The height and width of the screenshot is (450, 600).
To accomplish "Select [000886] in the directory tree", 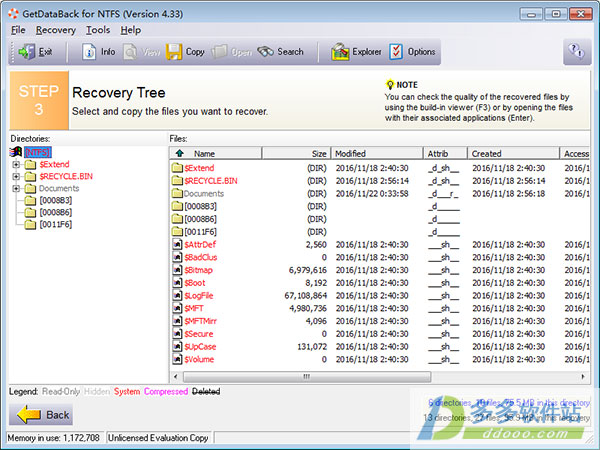I will point(55,212).
